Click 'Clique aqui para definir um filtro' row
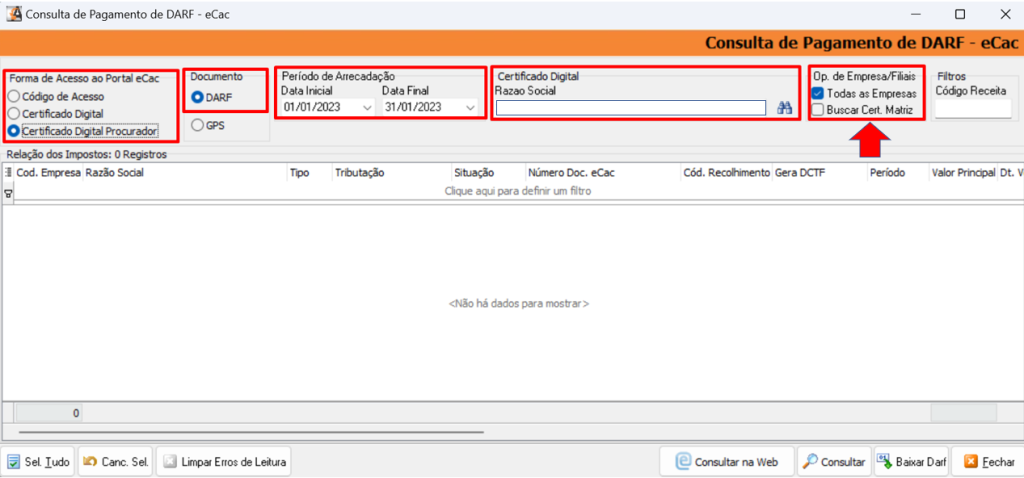This screenshot has width=1024, height=478. (518, 192)
